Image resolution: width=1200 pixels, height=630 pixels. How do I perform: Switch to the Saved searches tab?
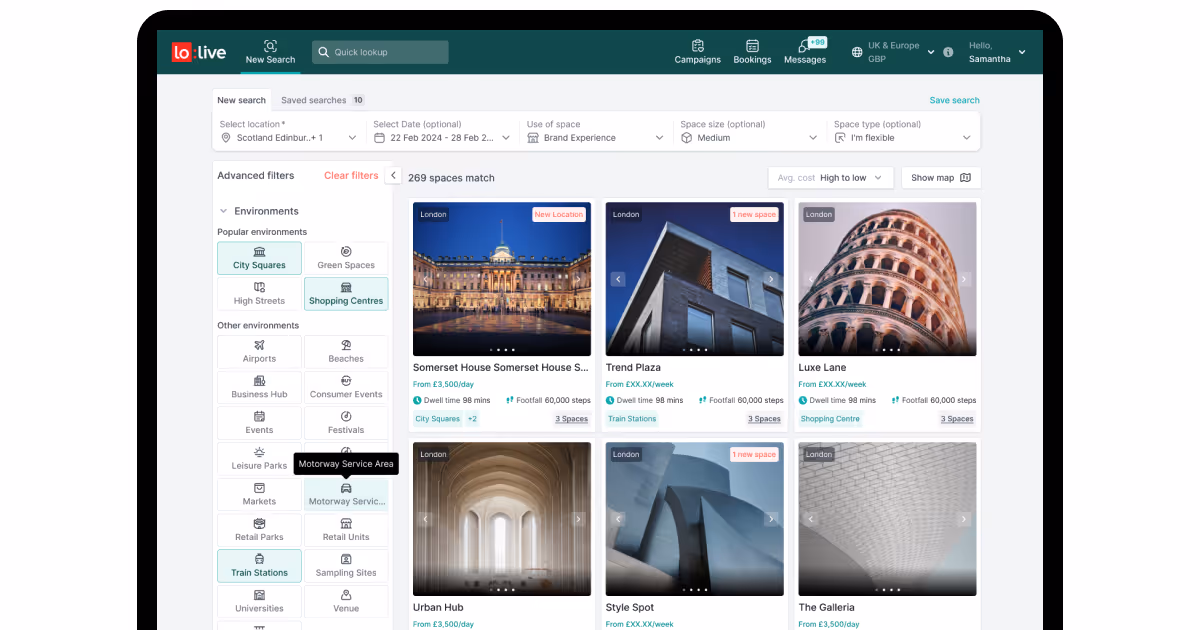point(322,100)
